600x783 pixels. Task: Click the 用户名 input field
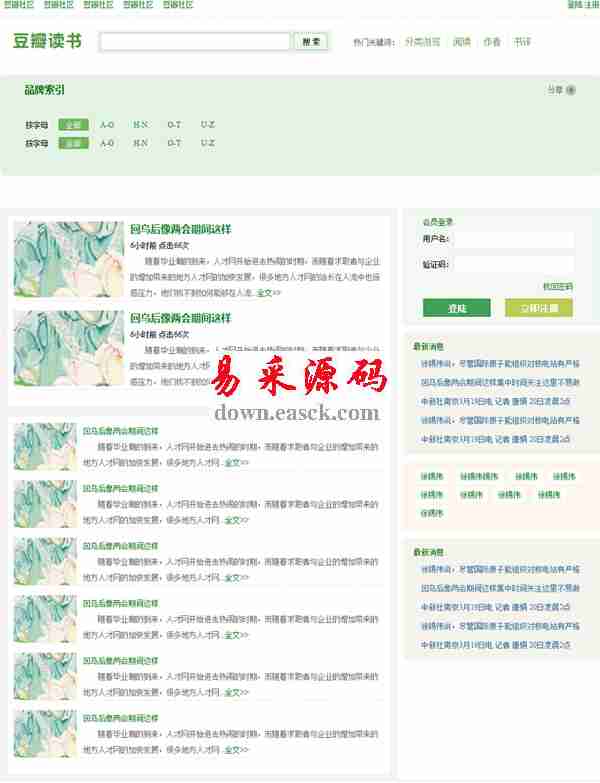[514, 240]
